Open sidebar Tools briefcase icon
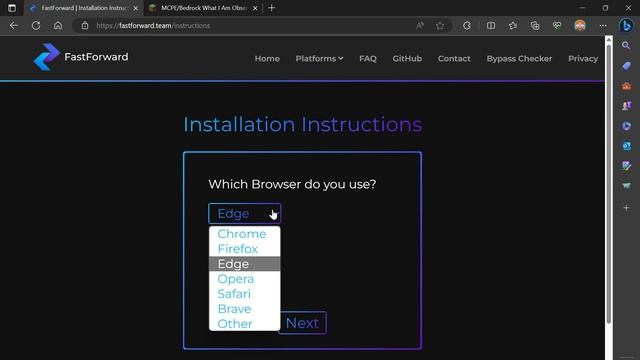The width and height of the screenshot is (640, 360). click(x=626, y=86)
